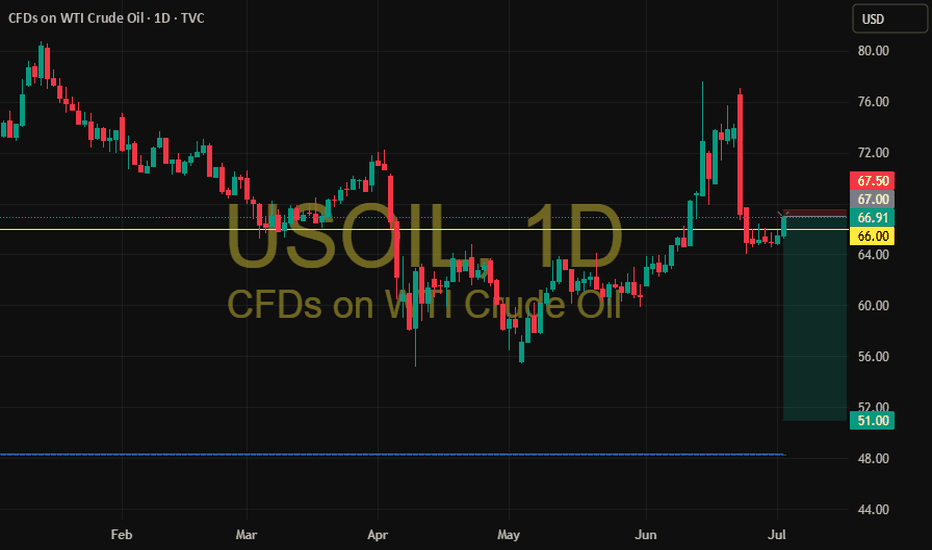Click the Feb label on time axis

(121, 535)
